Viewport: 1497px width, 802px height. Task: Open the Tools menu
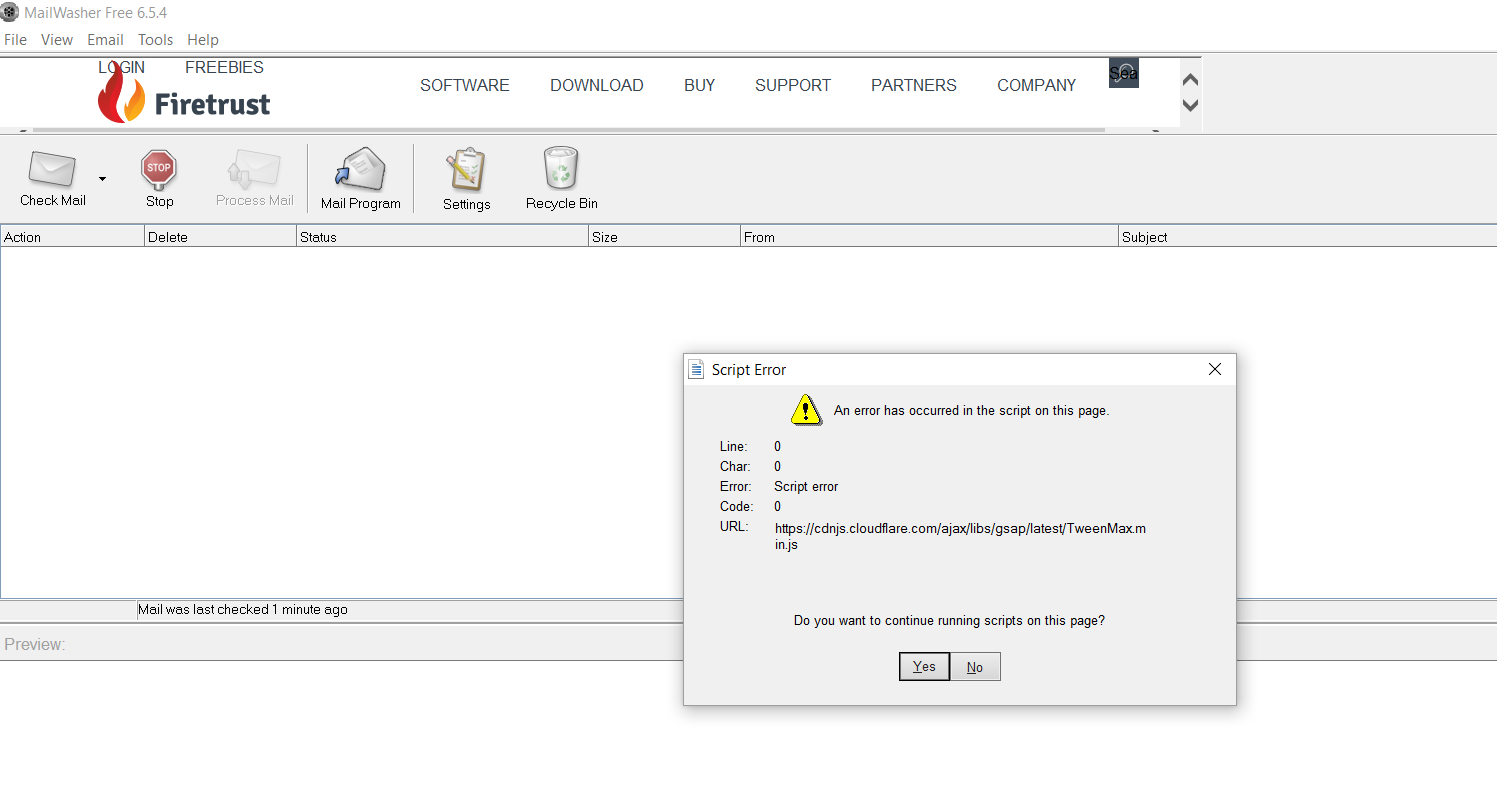(155, 40)
